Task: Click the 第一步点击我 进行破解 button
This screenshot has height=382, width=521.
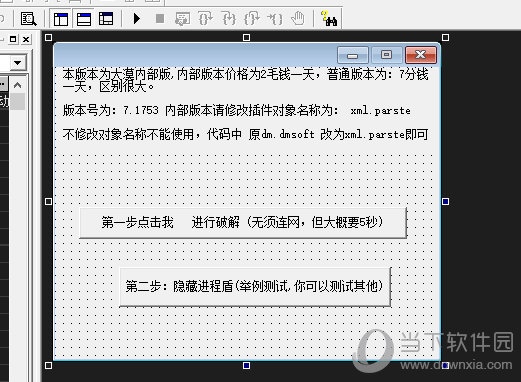Action: pyautogui.click(x=243, y=222)
